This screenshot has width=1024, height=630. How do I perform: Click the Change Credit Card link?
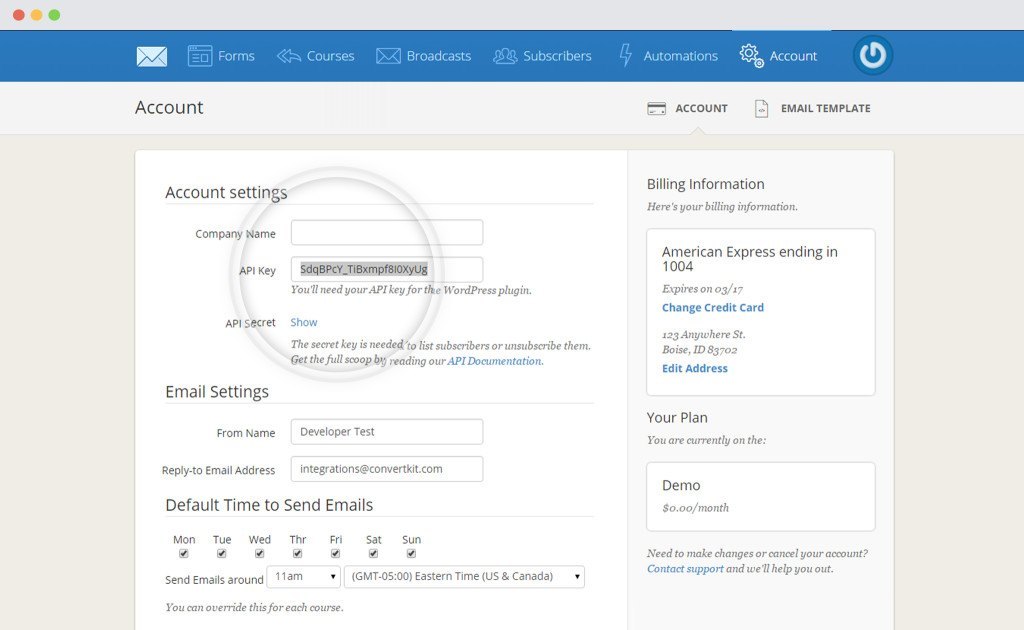click(712, 307)
